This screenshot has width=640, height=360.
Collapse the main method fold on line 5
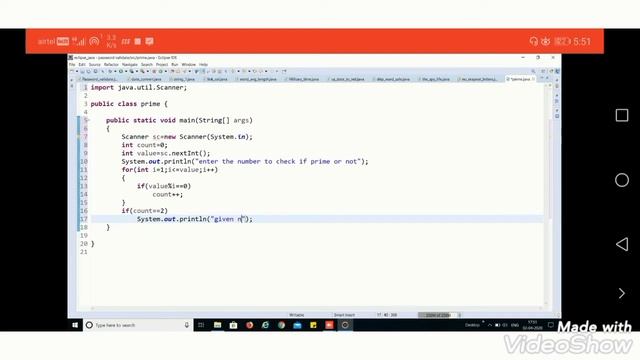tap(88, 120)
